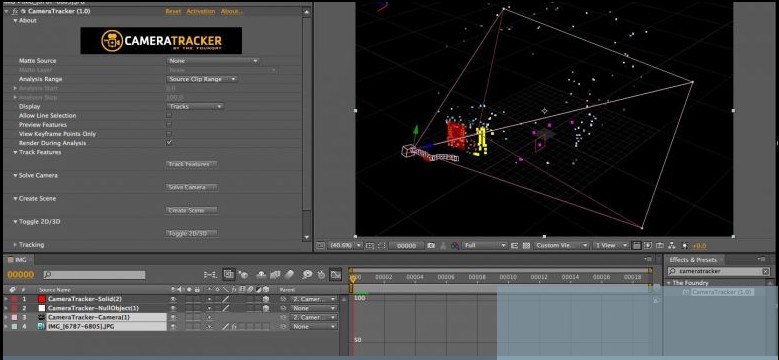Screen dimensions: 779x360
Task: Click the Solve Camera button
Action: pyautogui.click(x=191, y=187)
